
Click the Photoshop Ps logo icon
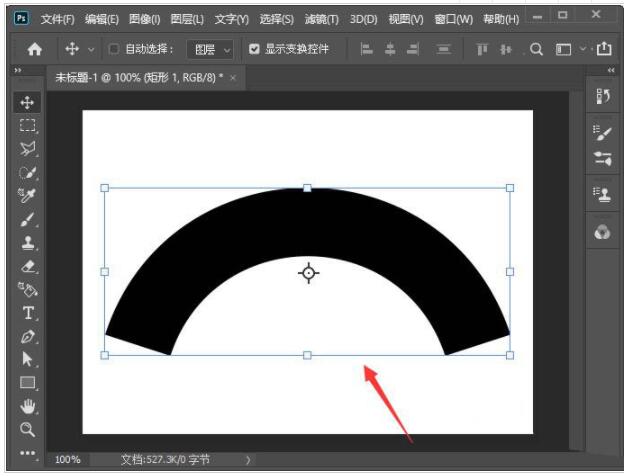coord(21,18)
